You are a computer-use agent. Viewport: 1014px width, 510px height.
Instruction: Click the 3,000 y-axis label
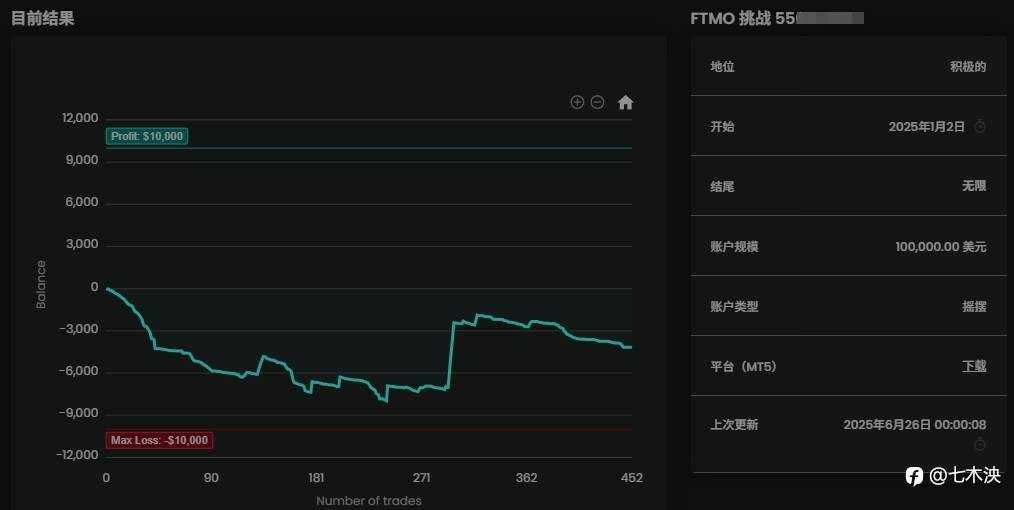pos(82,244)
